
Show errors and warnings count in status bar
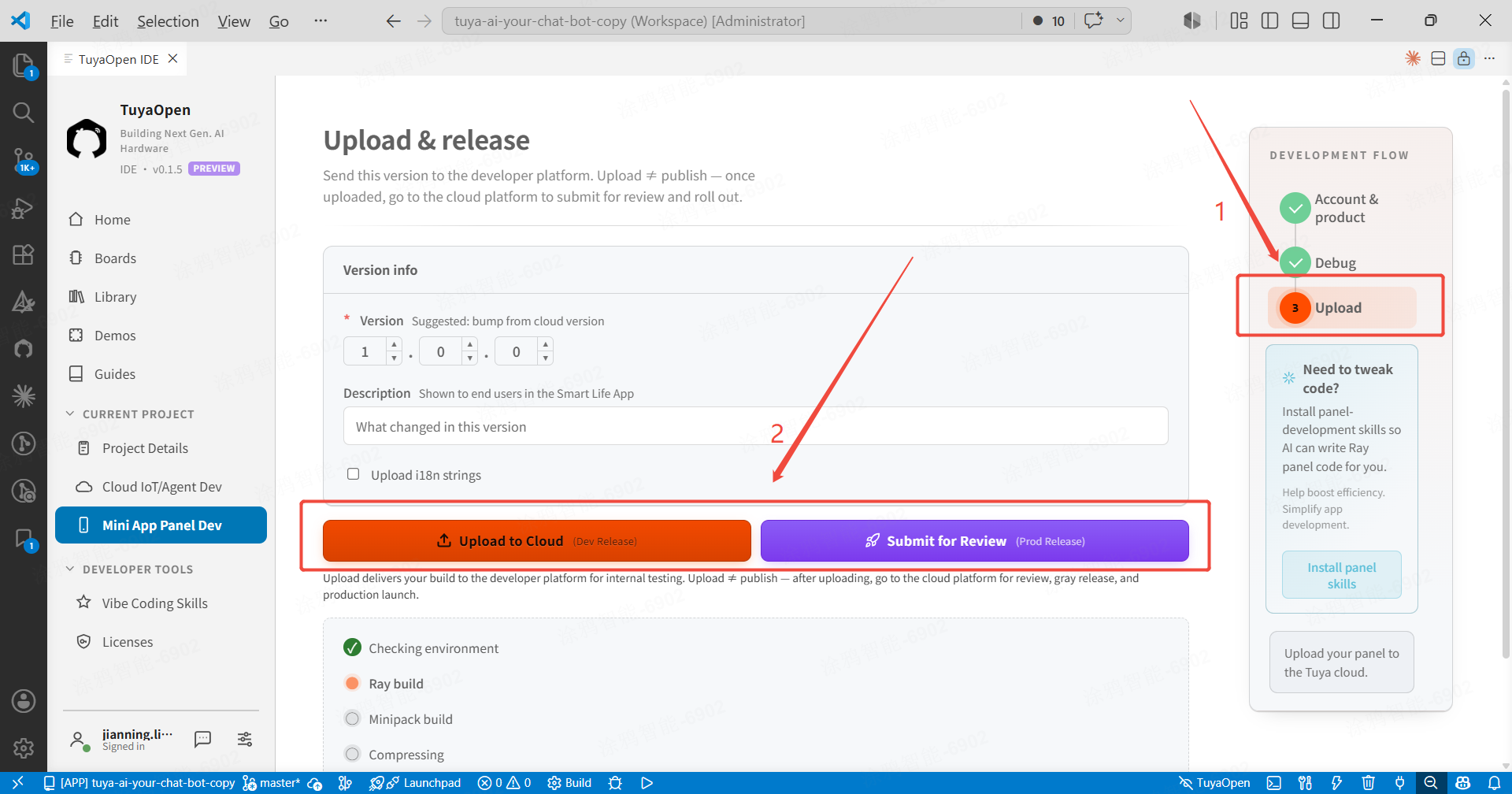[505, 783]
